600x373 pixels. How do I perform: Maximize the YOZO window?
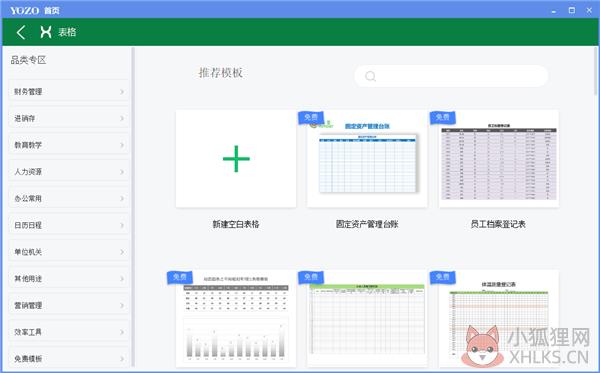572,11
